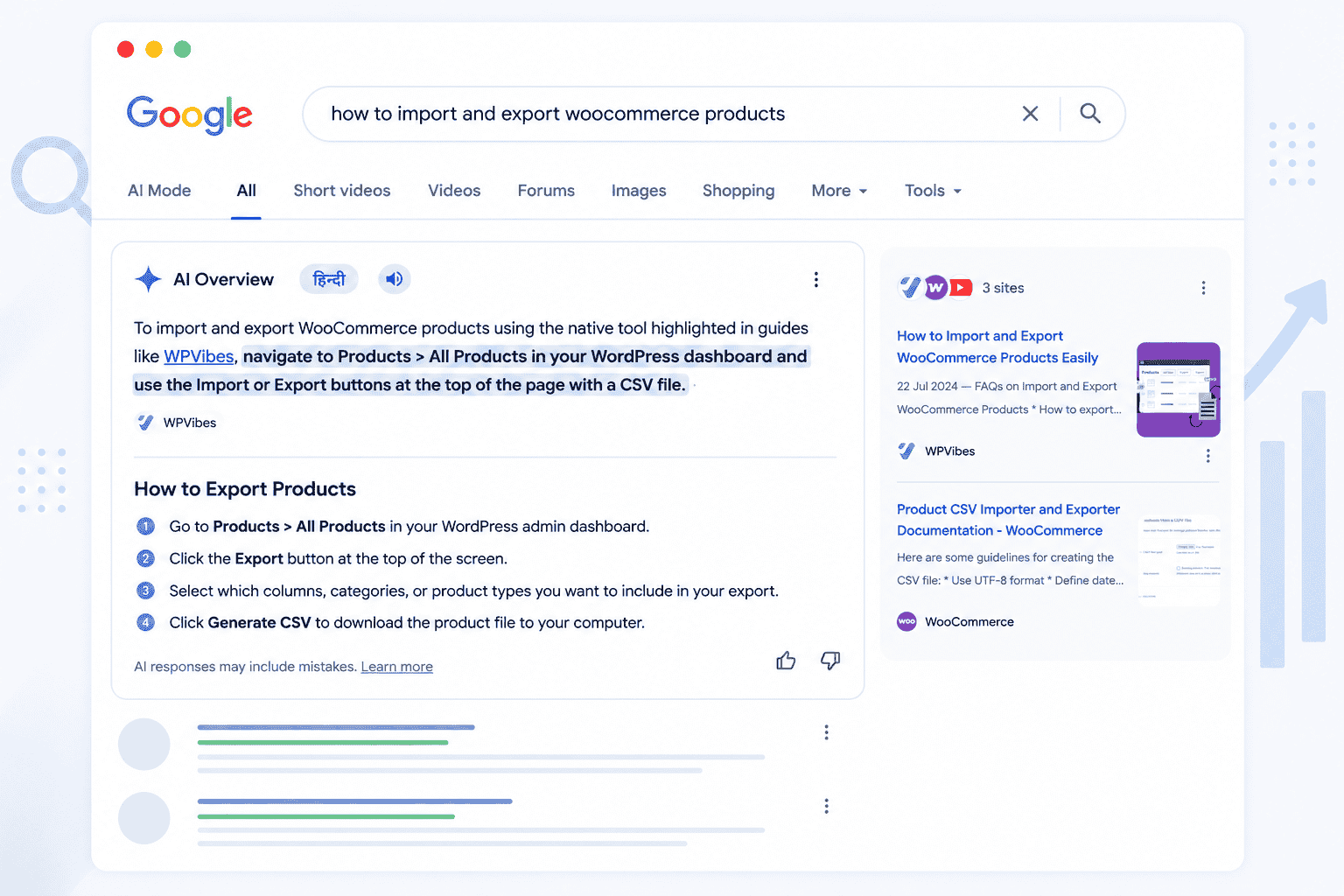
Task: Switch to the AI Mode tab
Action: [159, 191]
